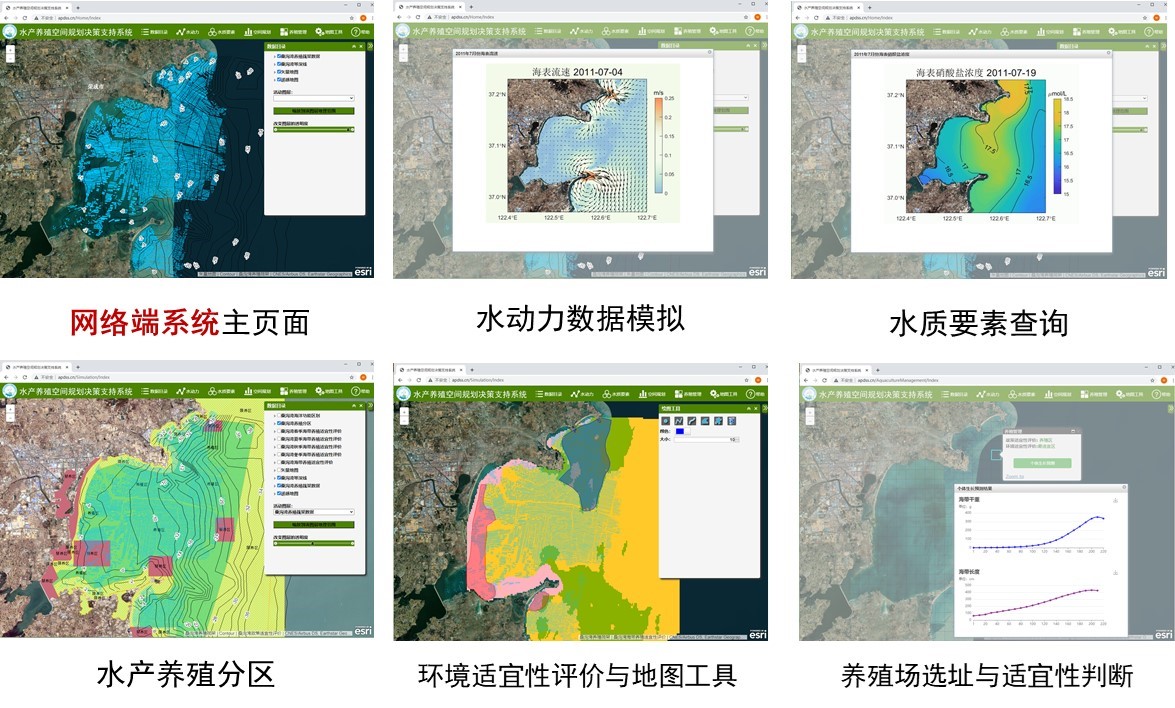1175x708 pixels.
Task: Click the blue colour swatch in 绘图工具 panel
Action: coord(682,431)
